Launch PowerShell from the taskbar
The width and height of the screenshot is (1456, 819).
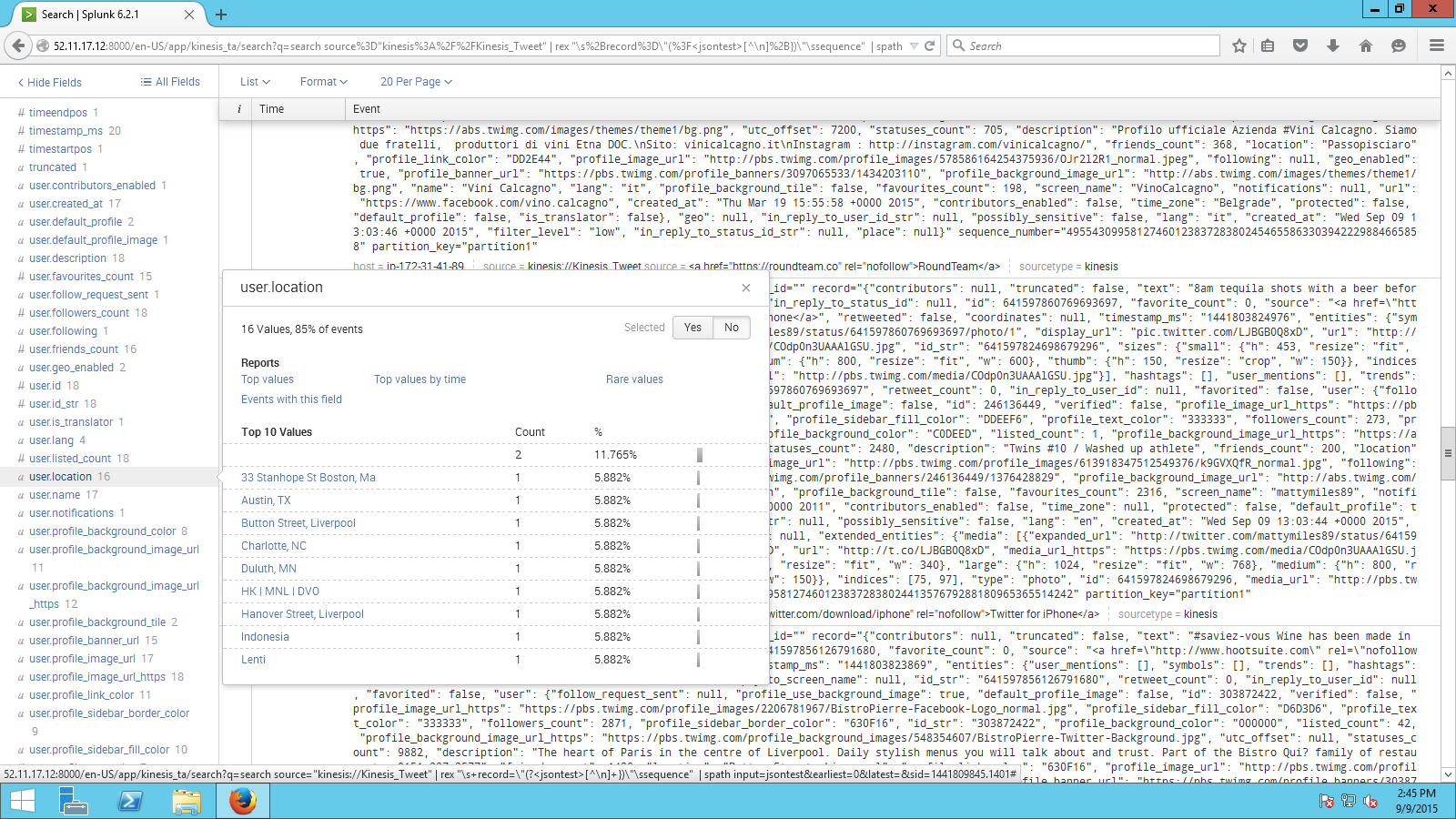[x=130, y=801]
